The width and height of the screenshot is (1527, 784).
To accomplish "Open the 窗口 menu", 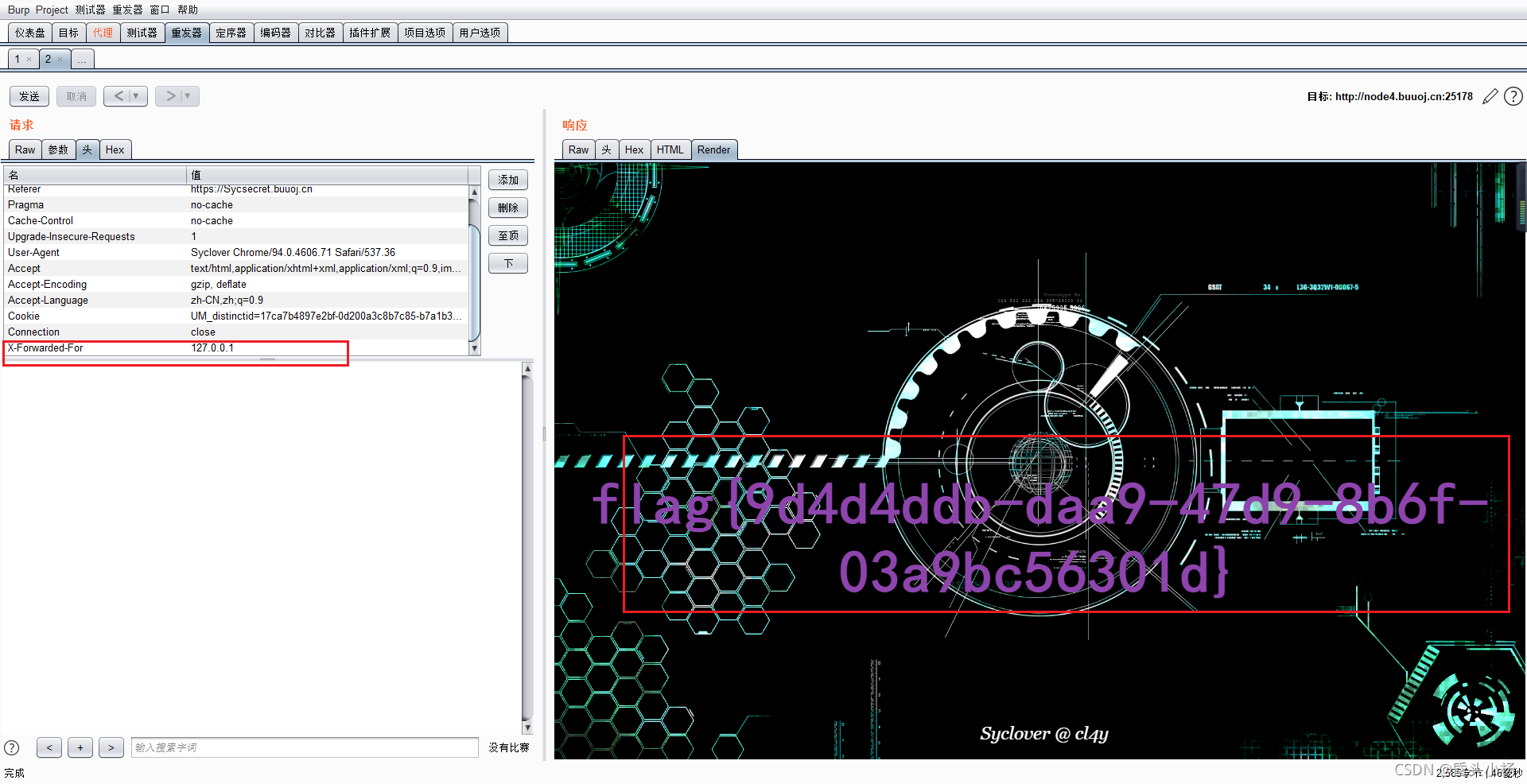I will pyautogui.click(x=160, y=10).
